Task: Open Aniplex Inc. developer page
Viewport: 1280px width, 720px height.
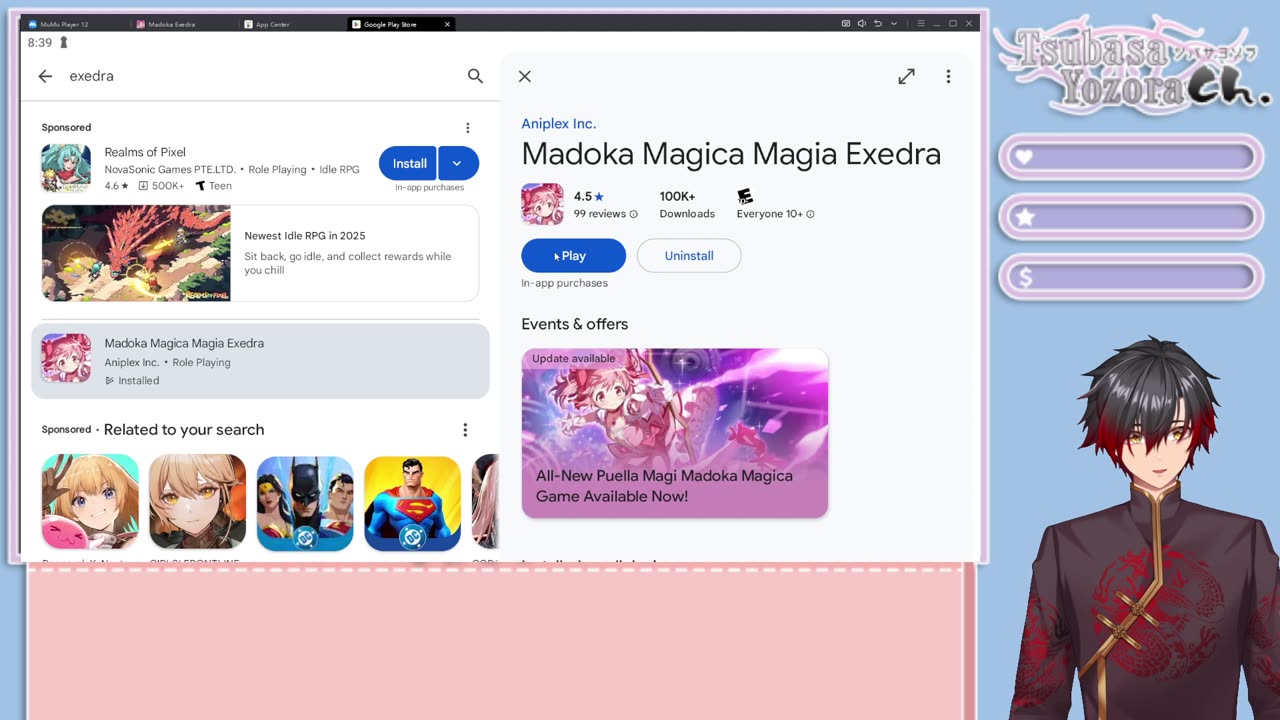Action: [x=558, y=124]
